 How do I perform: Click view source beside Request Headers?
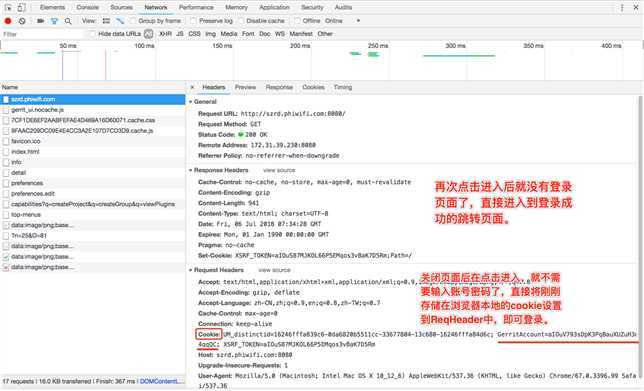point(274,270)
